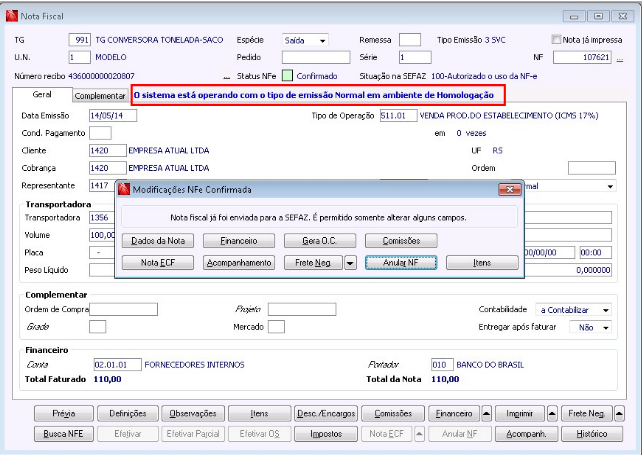Click the ellipsis next to NF field

[x=620, y=59]
